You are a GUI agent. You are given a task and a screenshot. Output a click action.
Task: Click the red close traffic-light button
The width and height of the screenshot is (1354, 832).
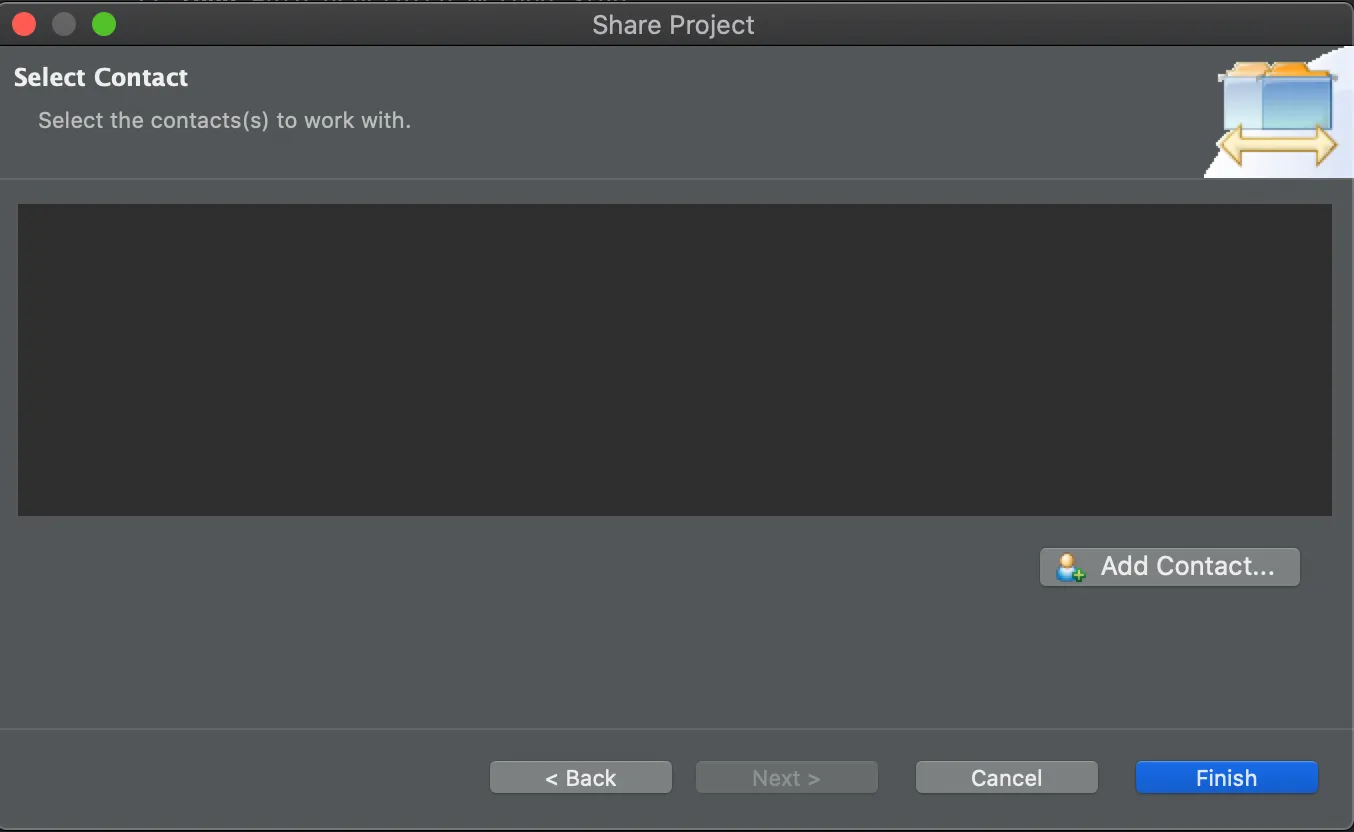(23, 23)
